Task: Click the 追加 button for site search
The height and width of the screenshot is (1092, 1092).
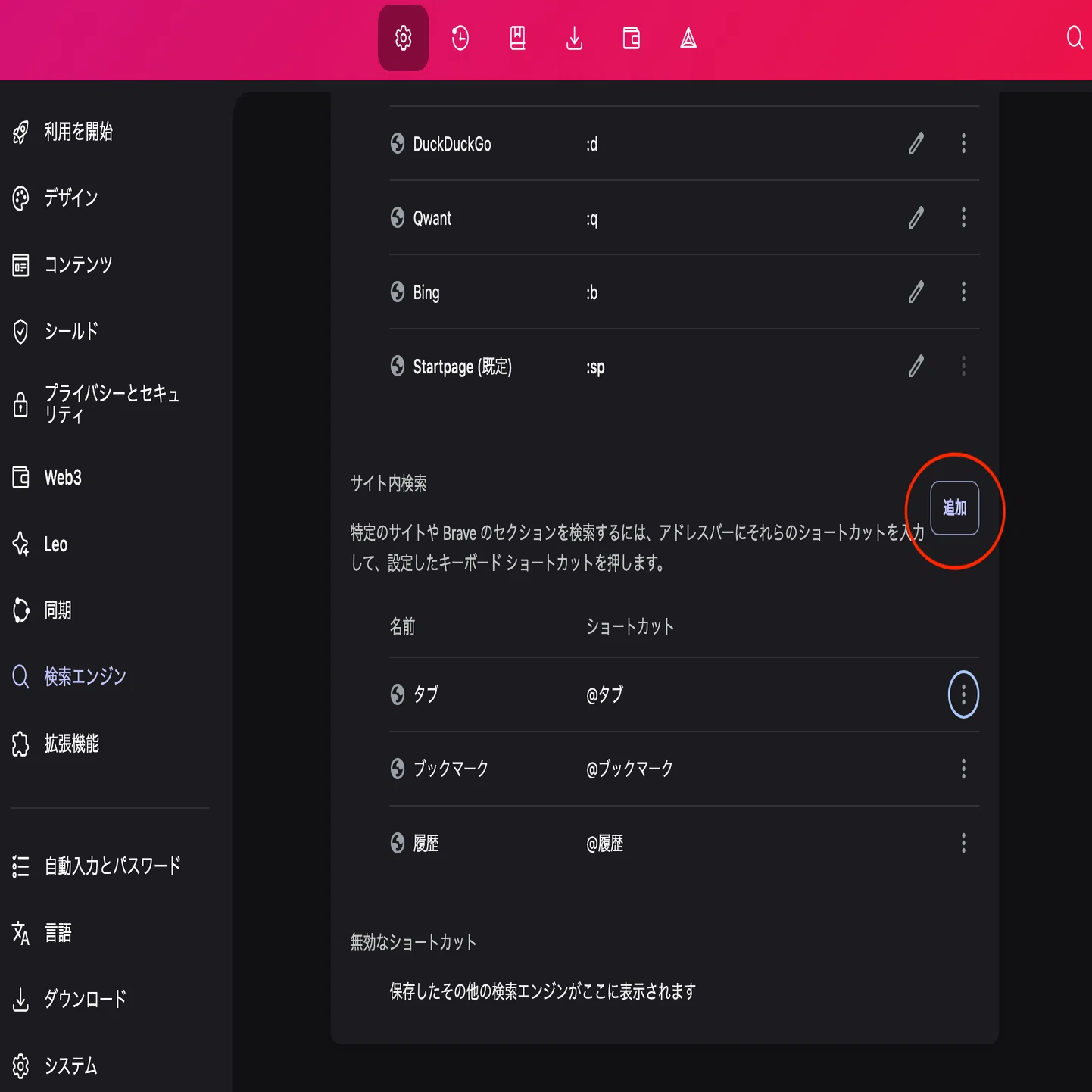Action: [954, 508]
